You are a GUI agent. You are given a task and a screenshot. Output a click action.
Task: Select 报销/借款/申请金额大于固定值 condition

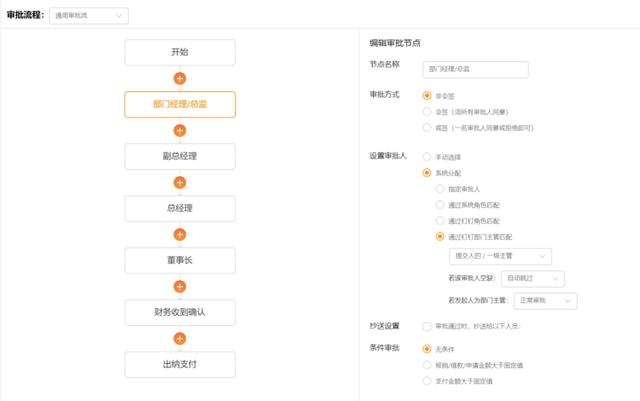tap(427, 365)
